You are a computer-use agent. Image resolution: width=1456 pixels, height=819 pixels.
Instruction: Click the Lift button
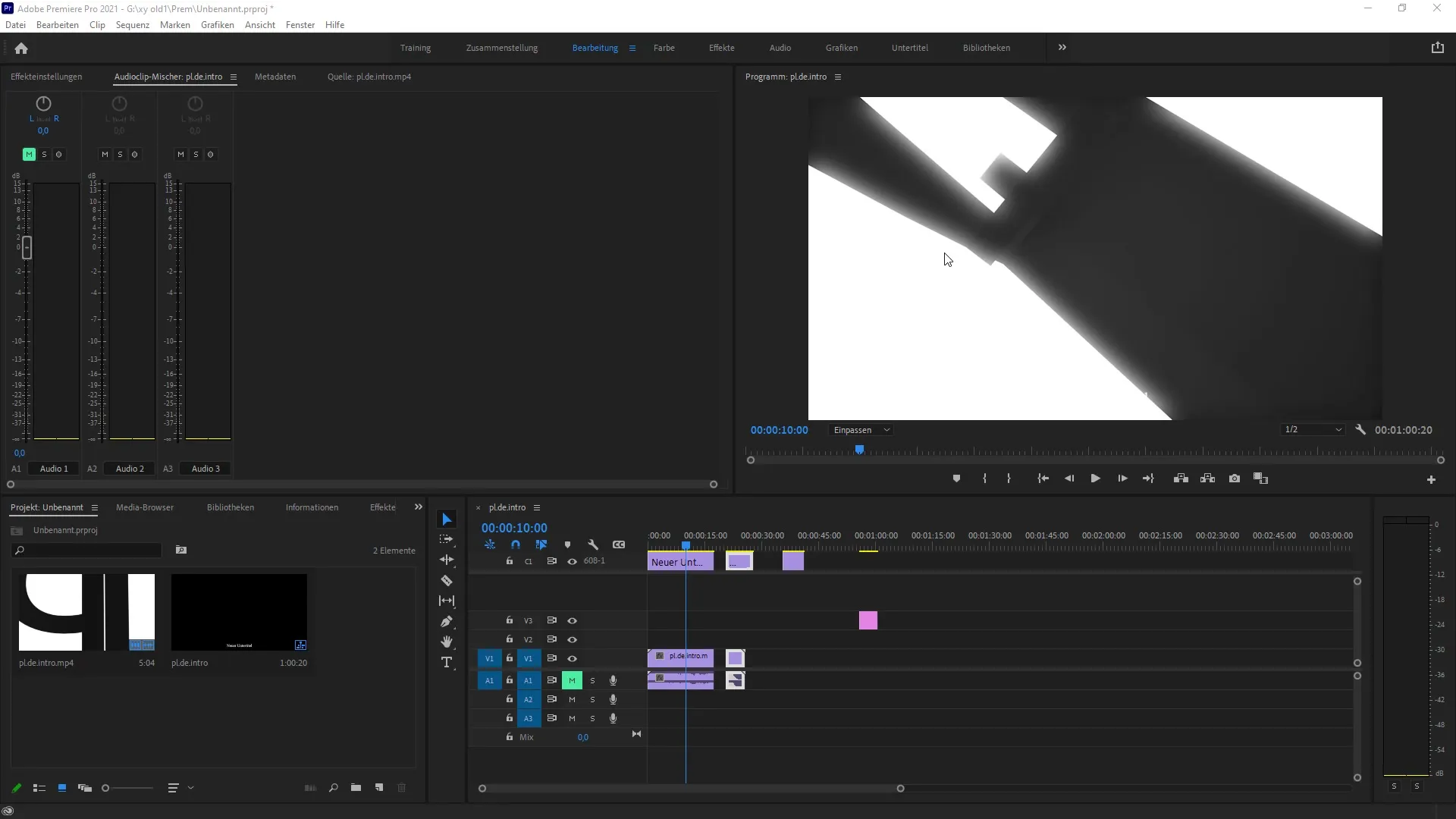click(x=1181, y=479)
